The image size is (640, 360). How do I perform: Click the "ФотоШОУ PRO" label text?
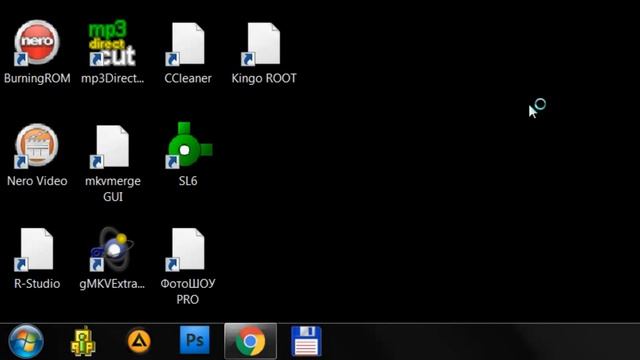coord(188,291)
